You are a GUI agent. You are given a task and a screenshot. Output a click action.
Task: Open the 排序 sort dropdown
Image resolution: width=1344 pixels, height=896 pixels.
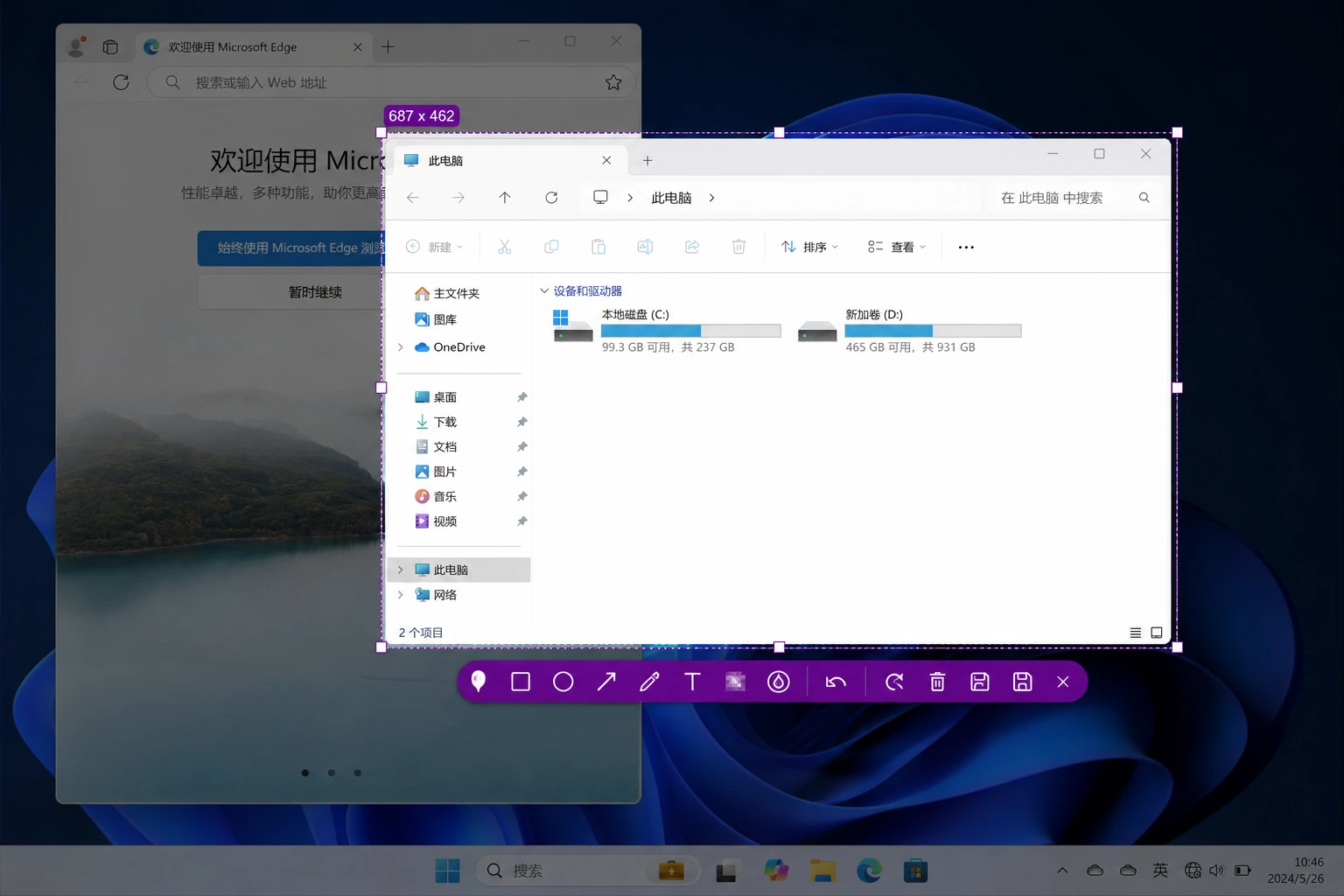click(x=809, y=247)
